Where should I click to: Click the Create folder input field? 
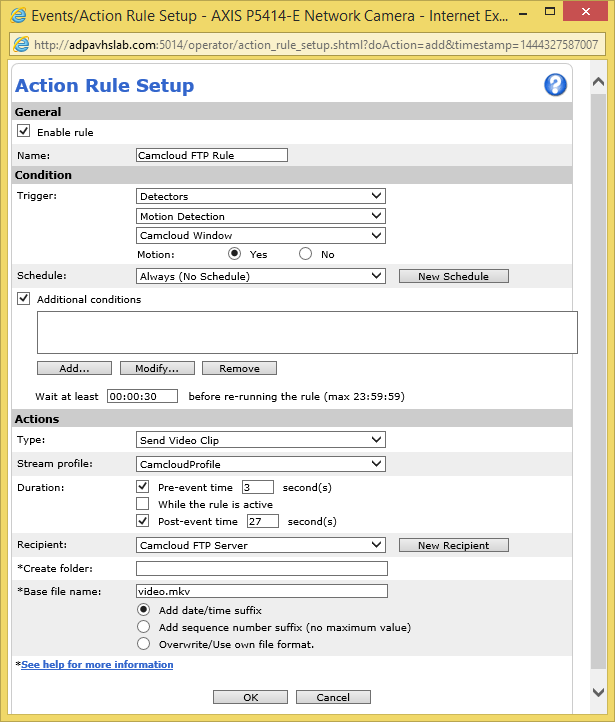pyautogui.click(x=261, y=568)
